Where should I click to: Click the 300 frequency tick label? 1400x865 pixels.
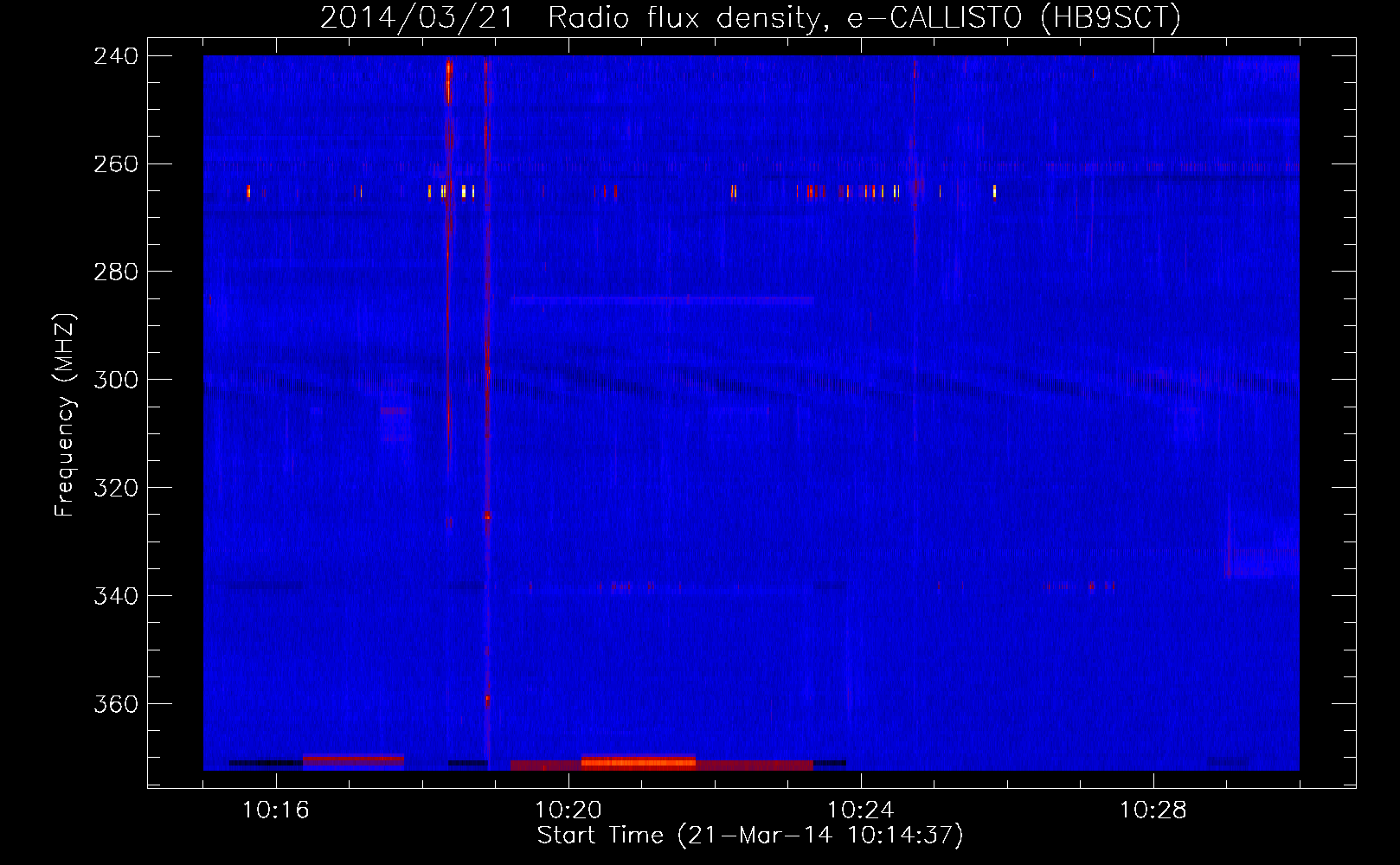tap(116, 380)
